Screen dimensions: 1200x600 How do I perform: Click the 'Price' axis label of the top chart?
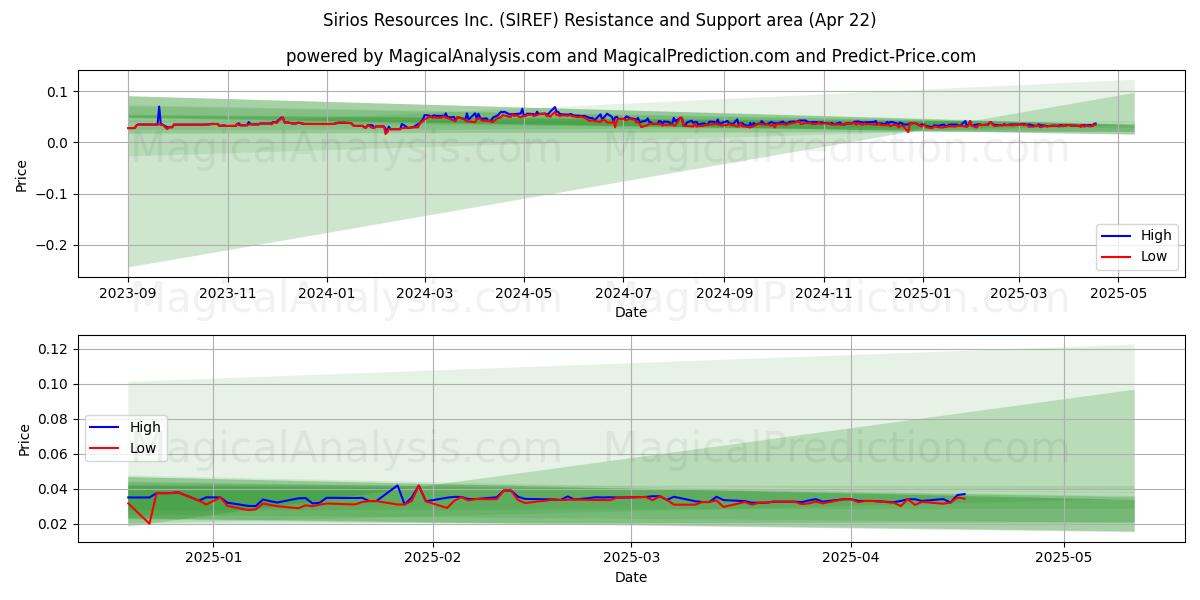pos(22,174)
